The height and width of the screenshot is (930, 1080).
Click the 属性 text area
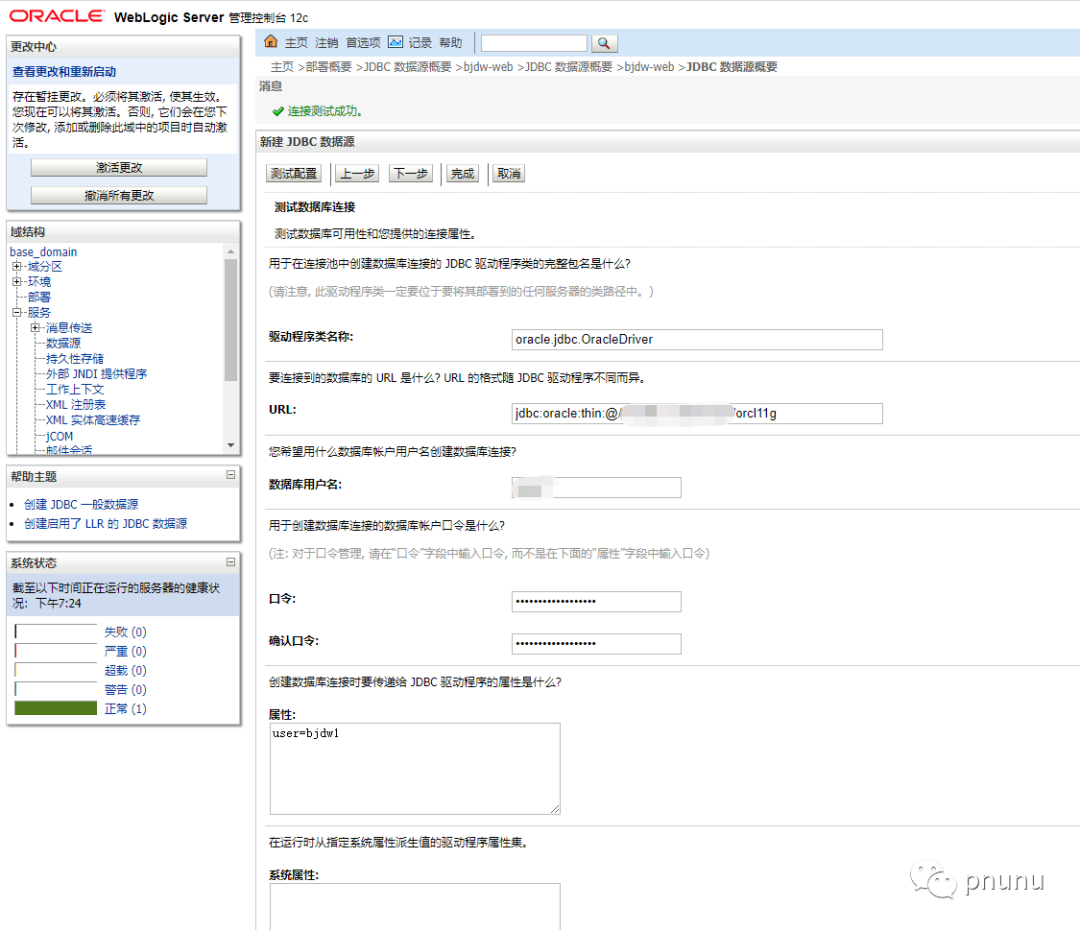415,769
